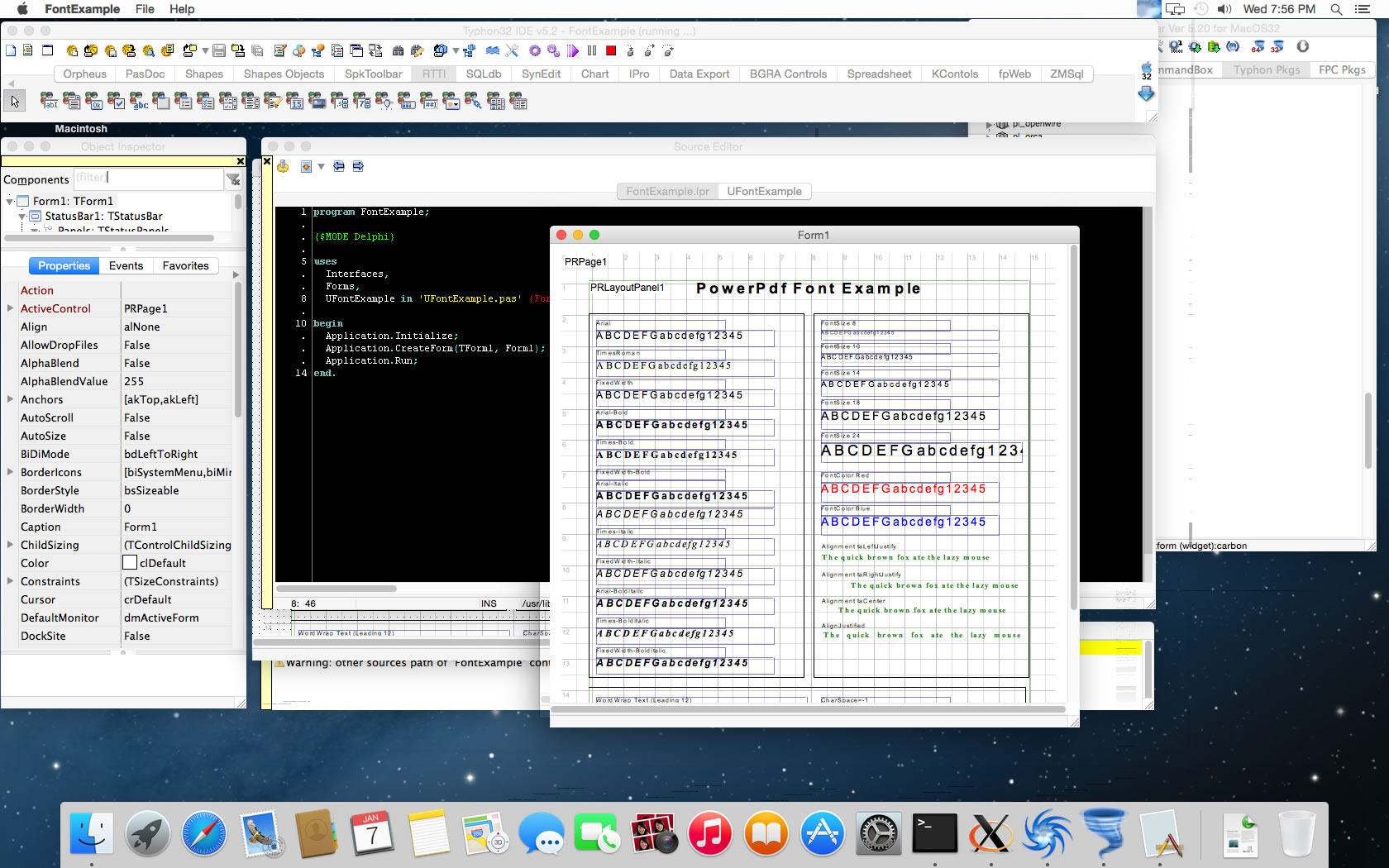1389x868 pixels.
Task: Pause the running program with Pause button
Action: point(592,50)
